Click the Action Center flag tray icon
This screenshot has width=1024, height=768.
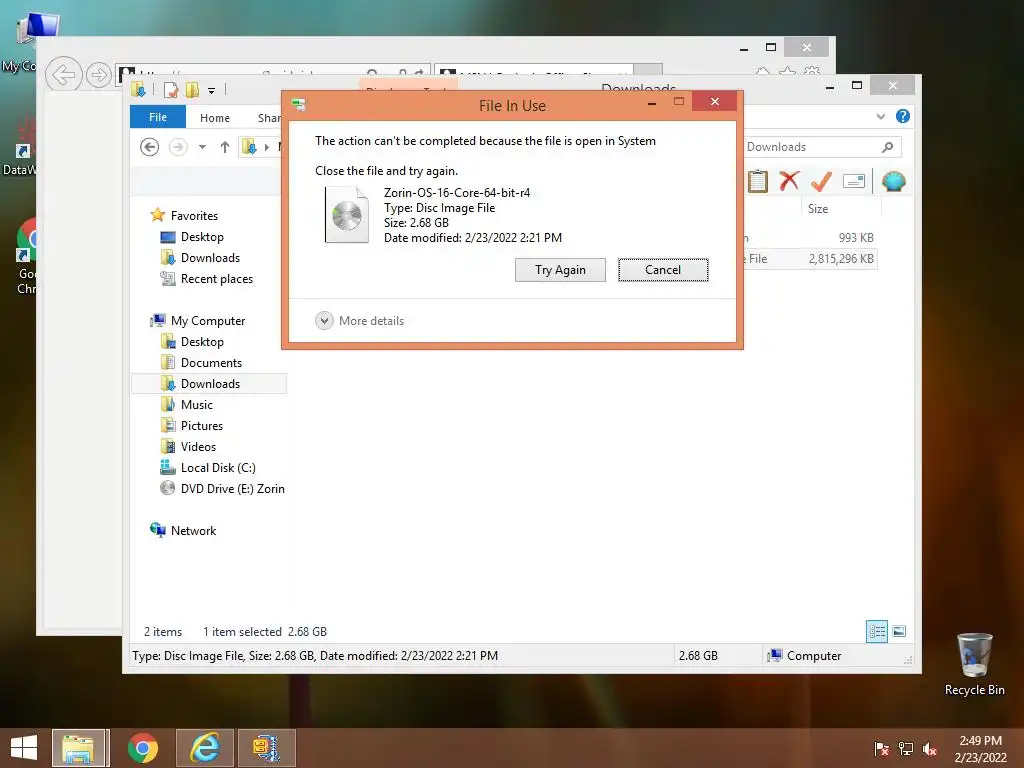[881, 749]
